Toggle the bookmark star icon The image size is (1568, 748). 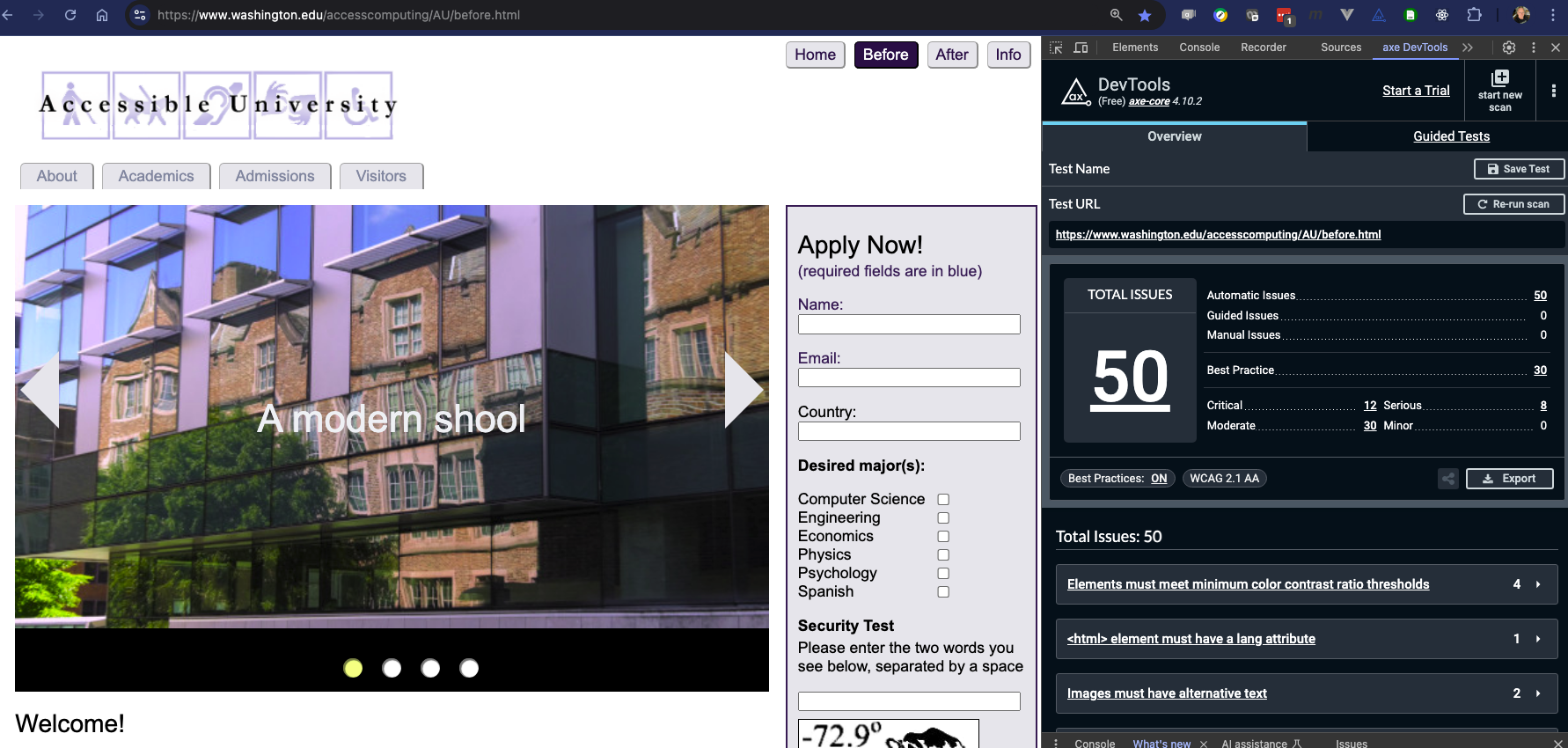(1145, 15)
